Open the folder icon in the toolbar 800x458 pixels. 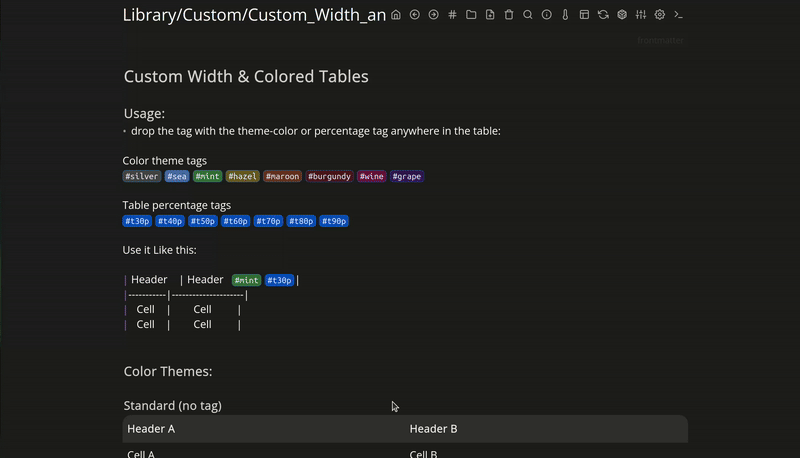coord(471,15)
